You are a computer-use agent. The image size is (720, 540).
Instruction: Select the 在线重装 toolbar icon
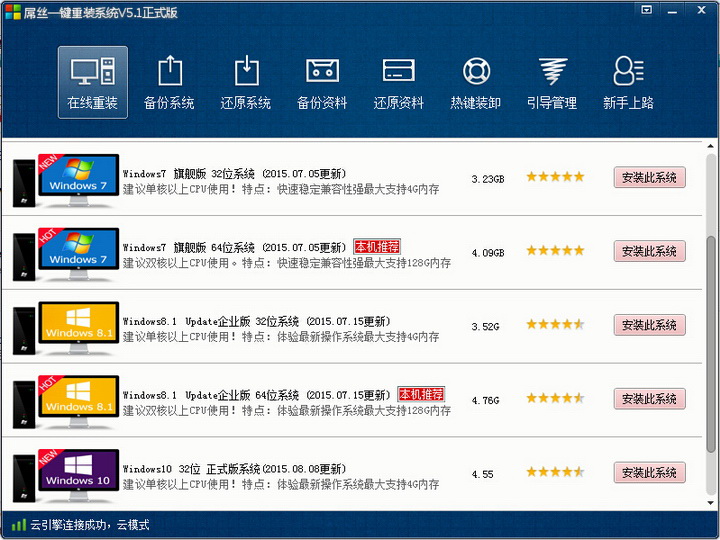coord(93,82)
